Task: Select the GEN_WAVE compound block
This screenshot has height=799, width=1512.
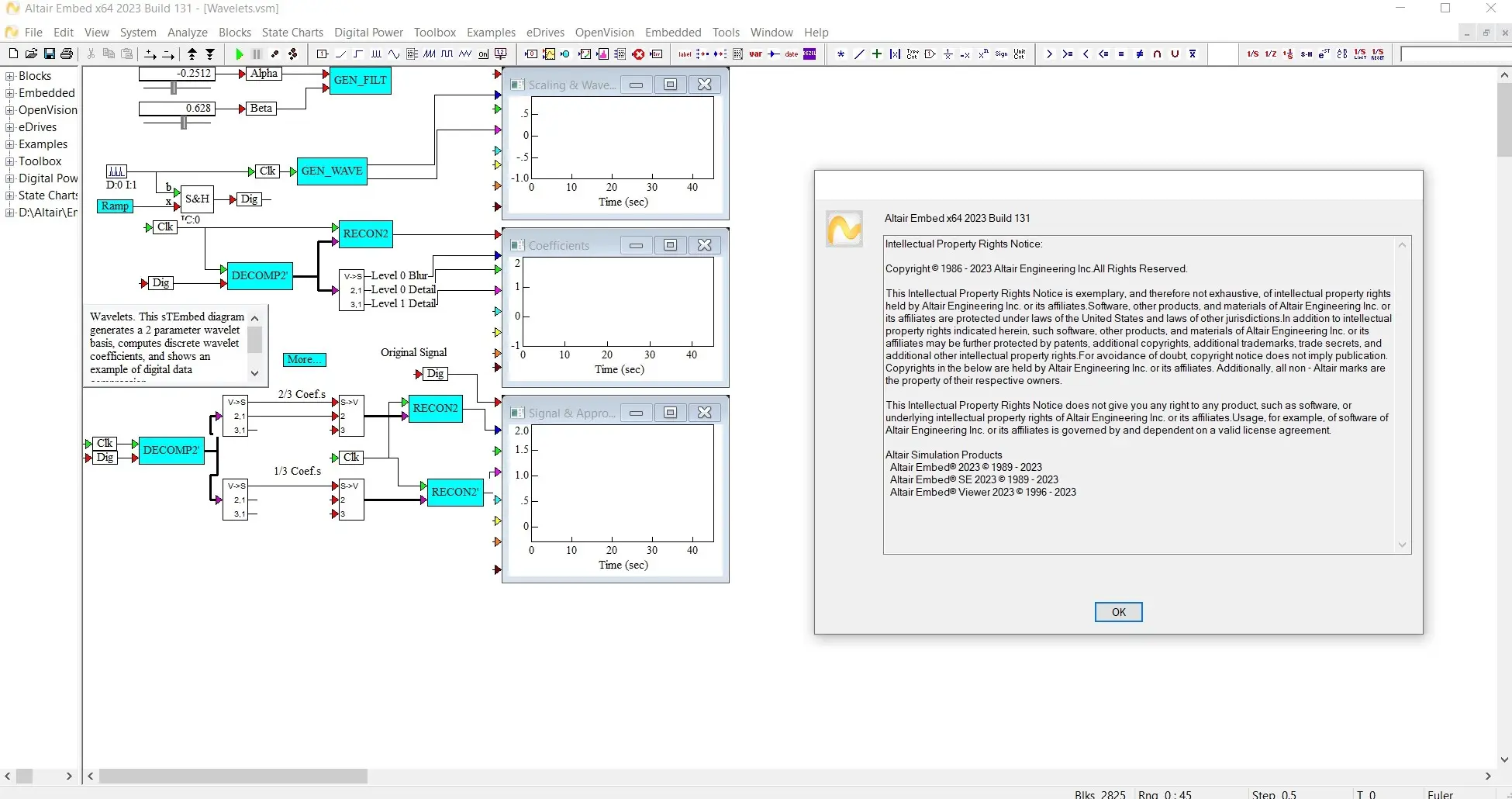Action: 332,171
